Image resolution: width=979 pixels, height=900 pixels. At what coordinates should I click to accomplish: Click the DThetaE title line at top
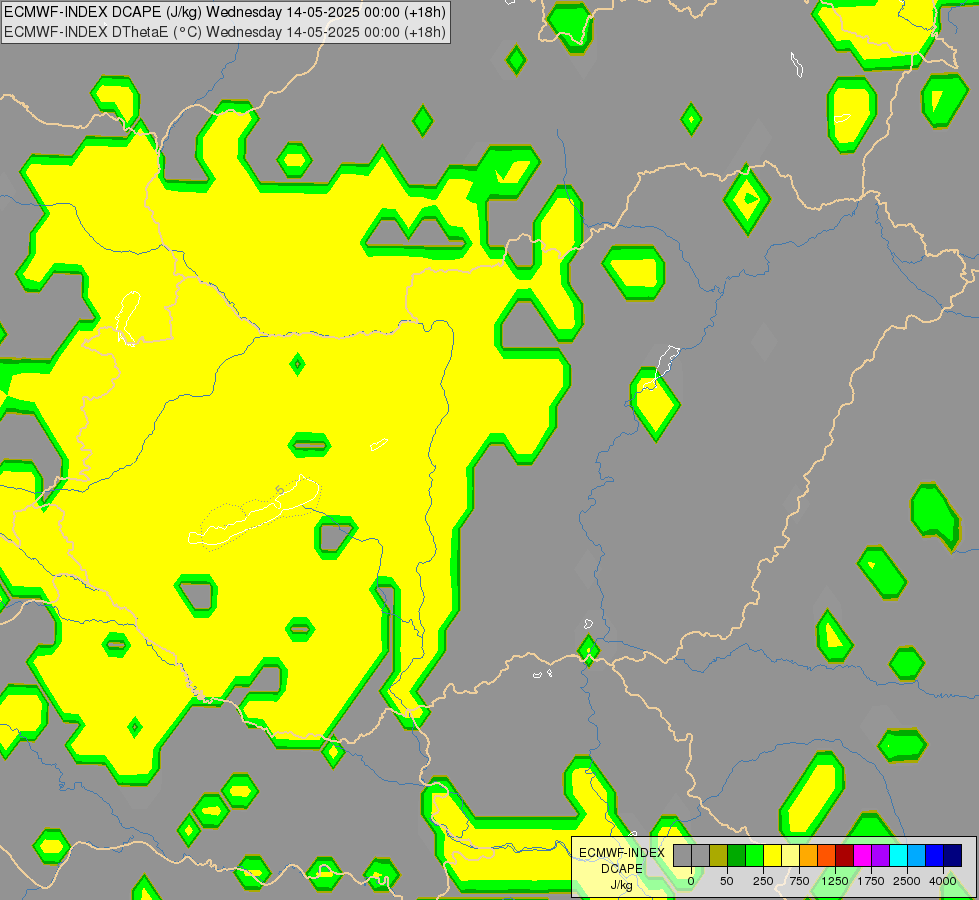tap(225, 32)
